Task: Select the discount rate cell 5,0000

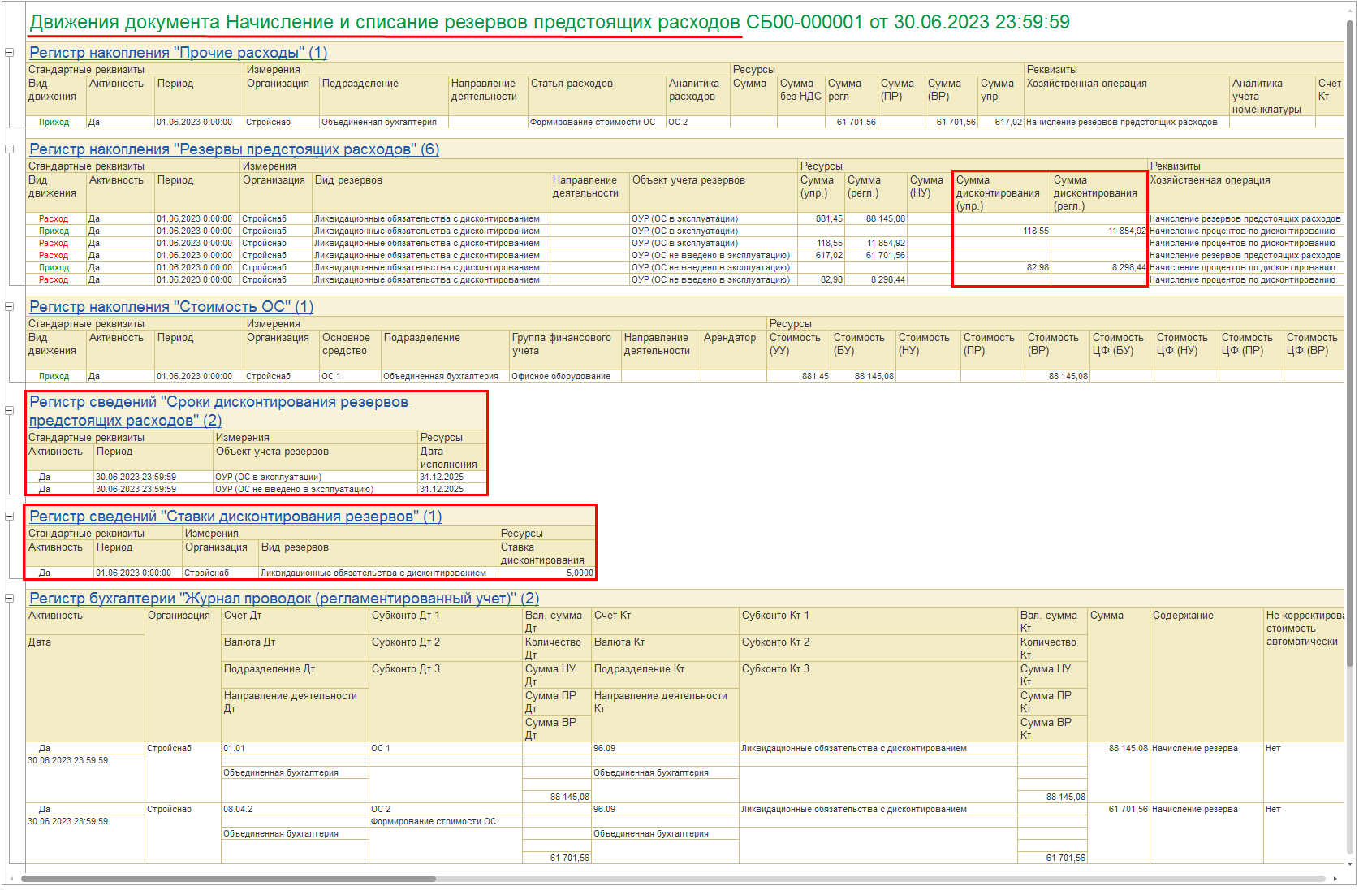Action: pos(579,573)
